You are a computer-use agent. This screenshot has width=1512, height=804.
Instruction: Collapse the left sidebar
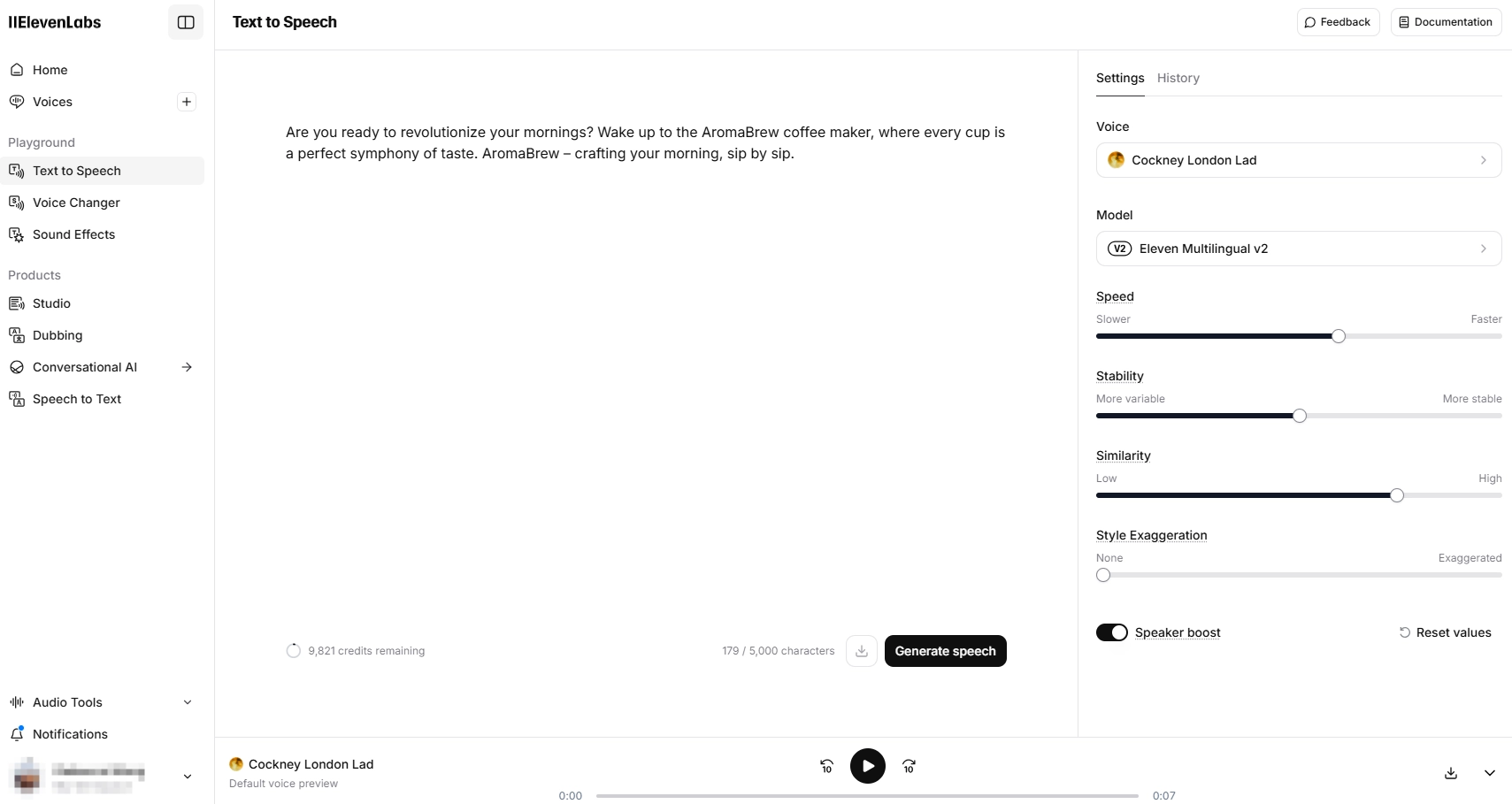click(186, 21)
